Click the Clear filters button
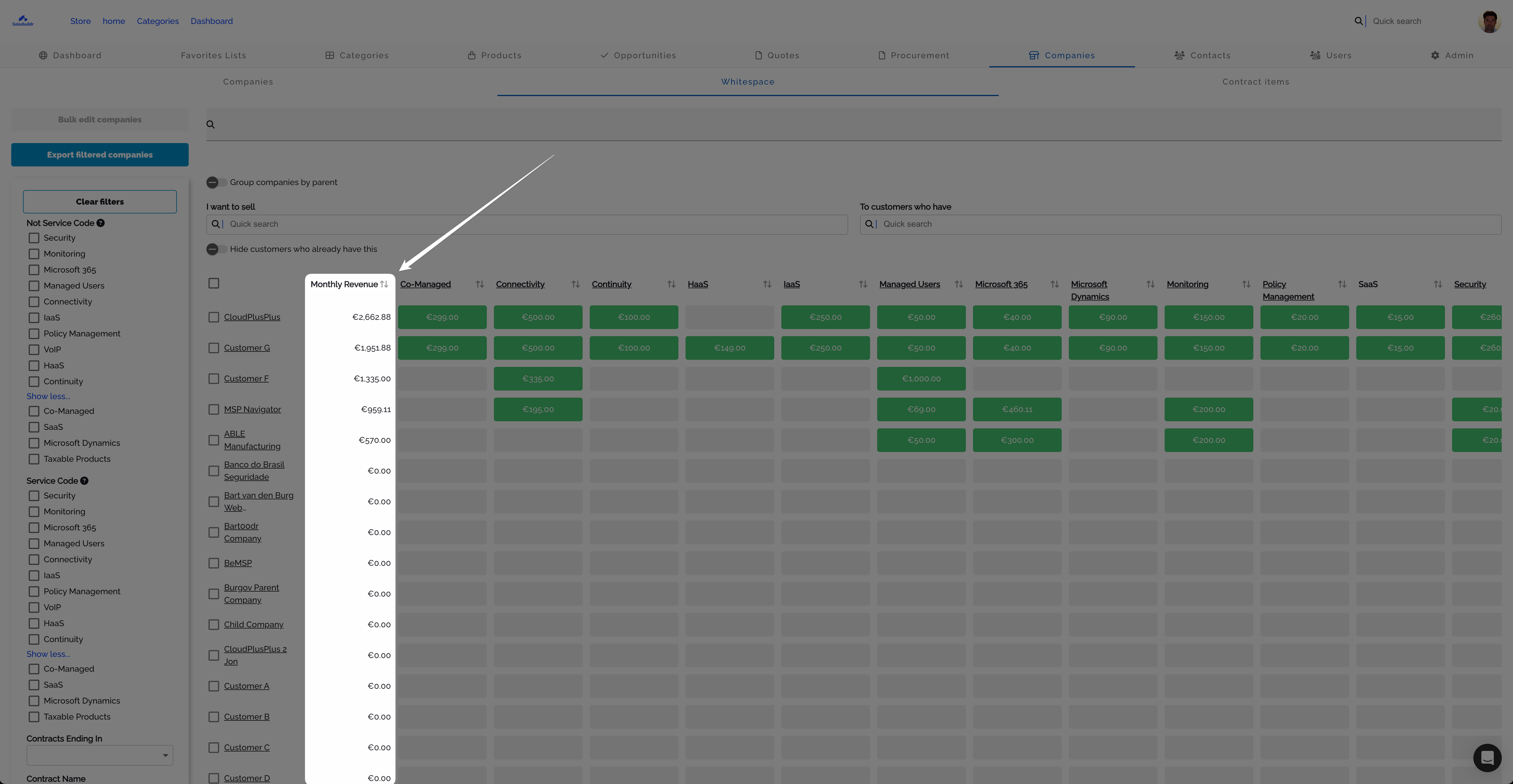 100,202
